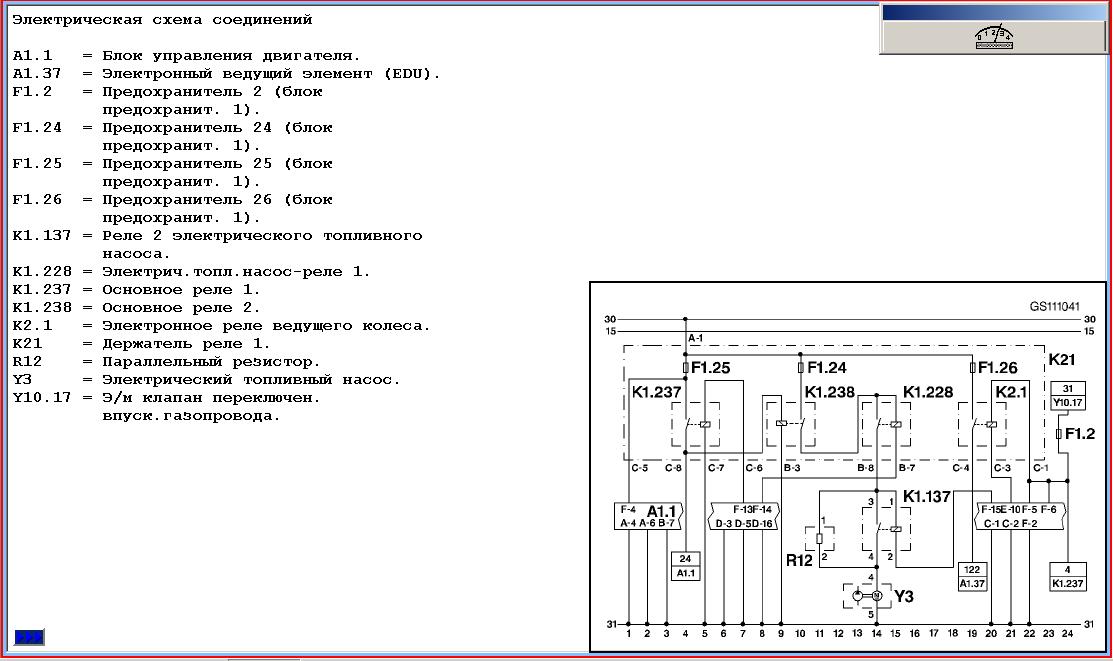This screenshot has height=661, width=1113.
Task: Click the legend line 'Держатель реле 1.'
Action: coord(186,344)
